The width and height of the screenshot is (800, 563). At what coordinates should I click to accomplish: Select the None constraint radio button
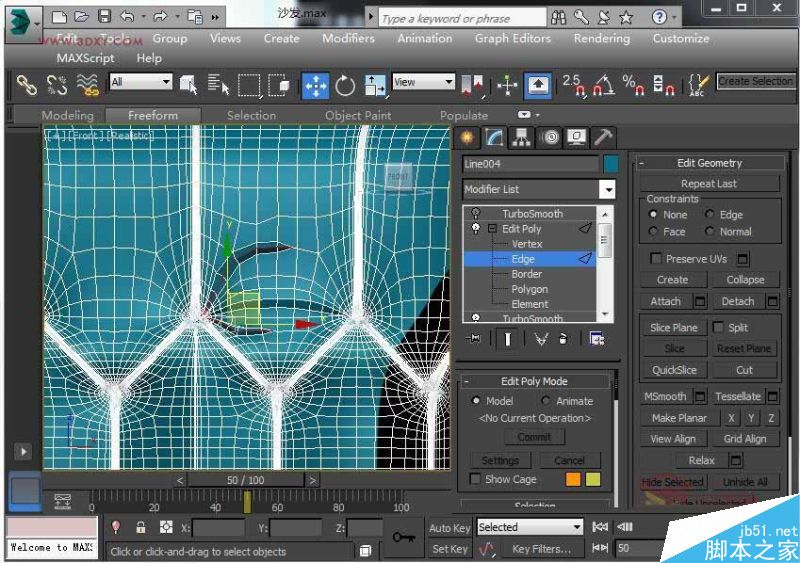tap(653, 214)
